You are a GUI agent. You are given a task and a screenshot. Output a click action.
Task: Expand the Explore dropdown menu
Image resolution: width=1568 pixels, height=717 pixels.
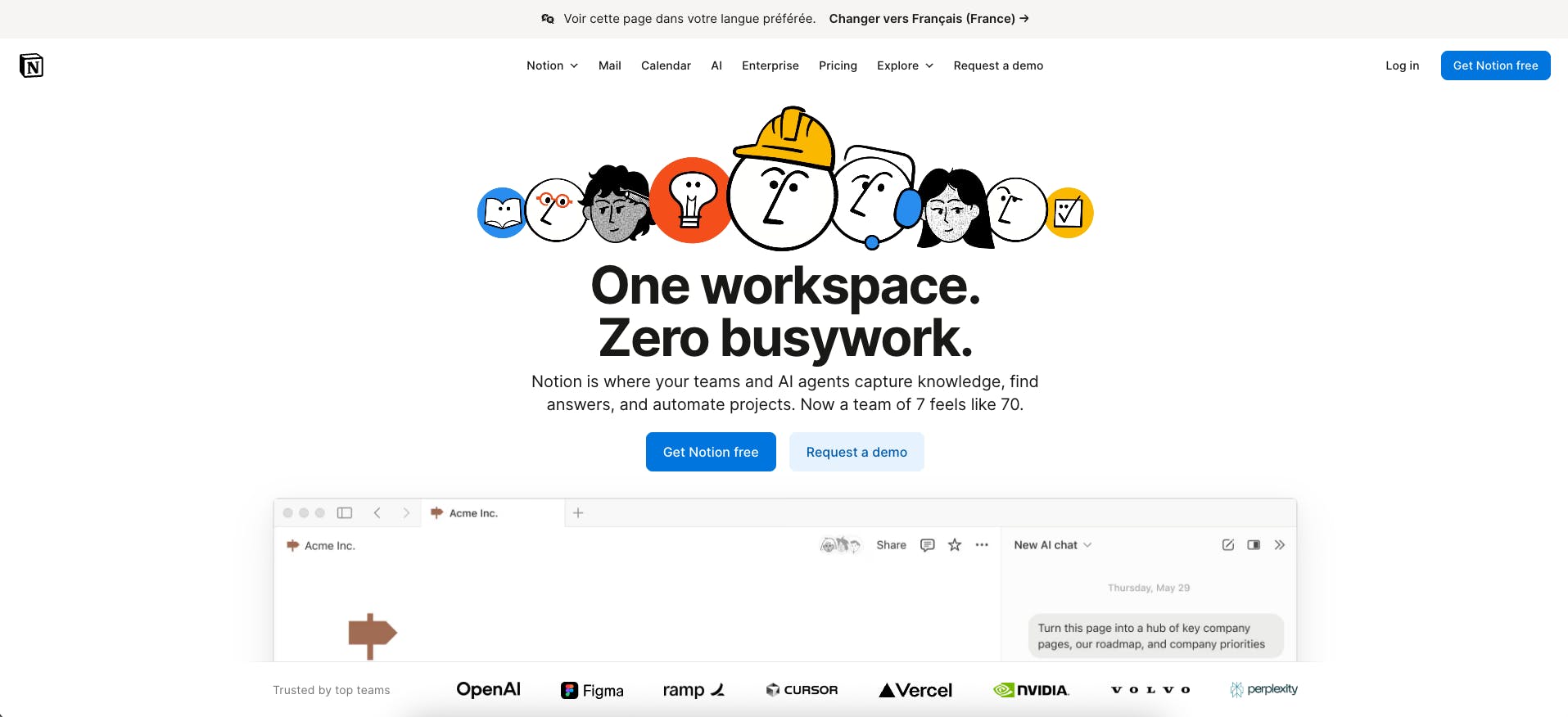pyautogui.click(x=906, y=65)
